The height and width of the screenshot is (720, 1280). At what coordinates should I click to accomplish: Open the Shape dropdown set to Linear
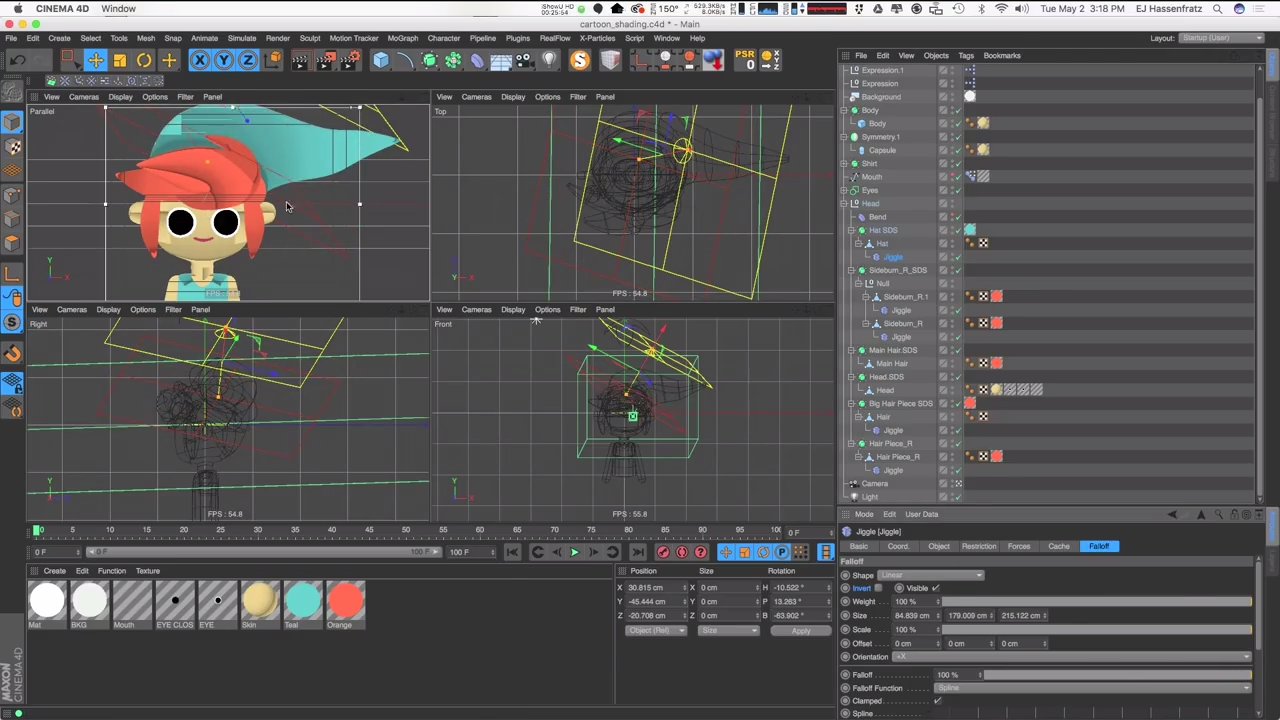pos(930,575)
